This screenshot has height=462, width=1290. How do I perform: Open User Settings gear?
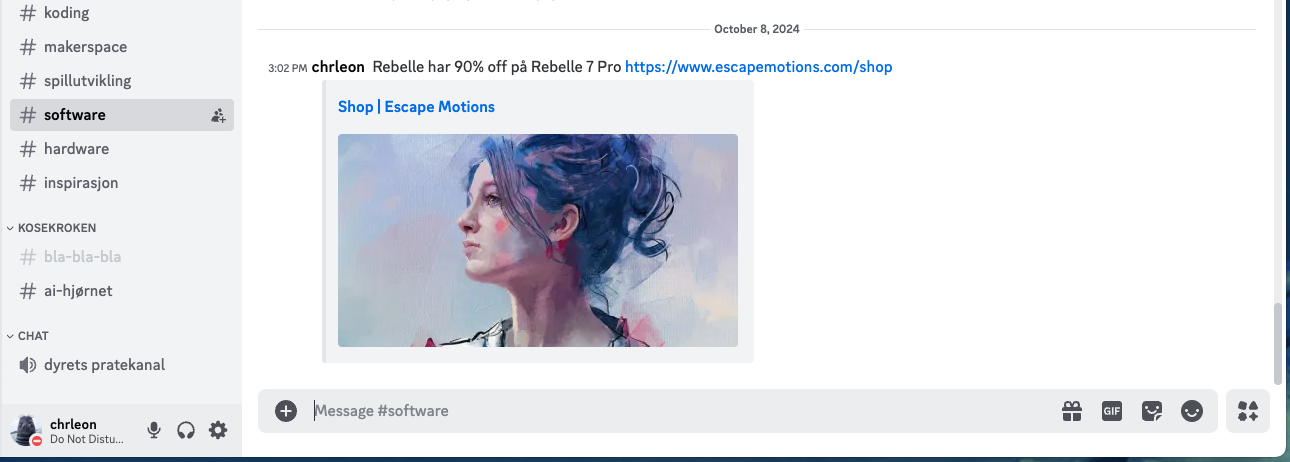click(218, 430)
